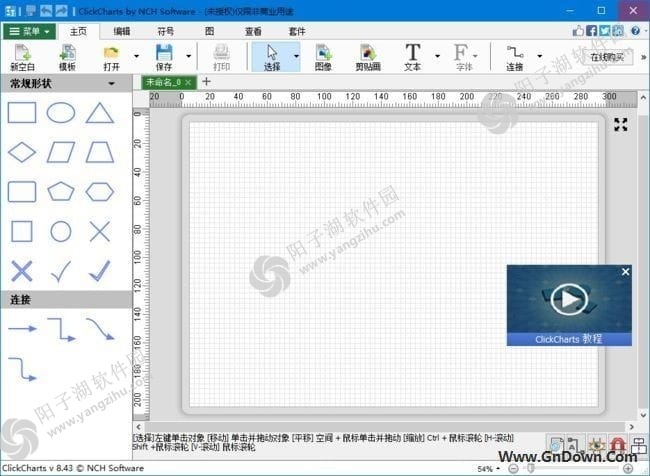Select the bold X mark shape
Image resolution: width=650 pixels, height=476 pixels.
[22, 271]
